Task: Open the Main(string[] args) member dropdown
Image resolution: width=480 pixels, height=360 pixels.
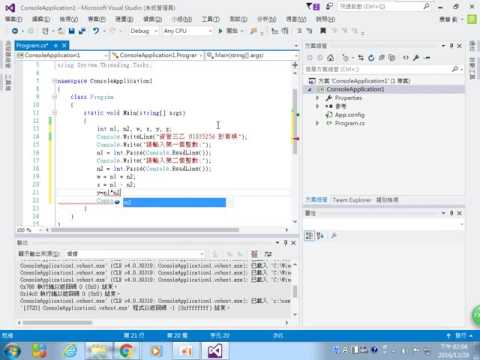Action: click(x=252, y=55)
